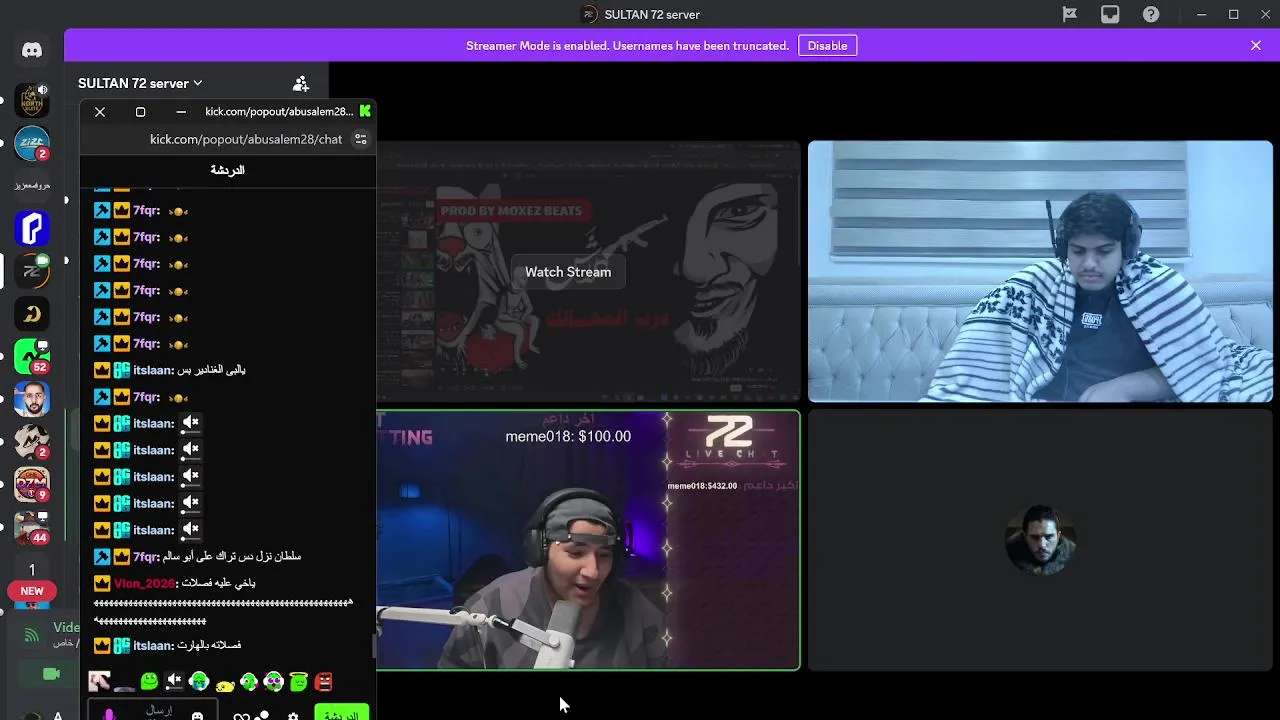Click itslaan username in the last message
The height and width of the screenshot is (720, 1280).
tap(153, 646)
